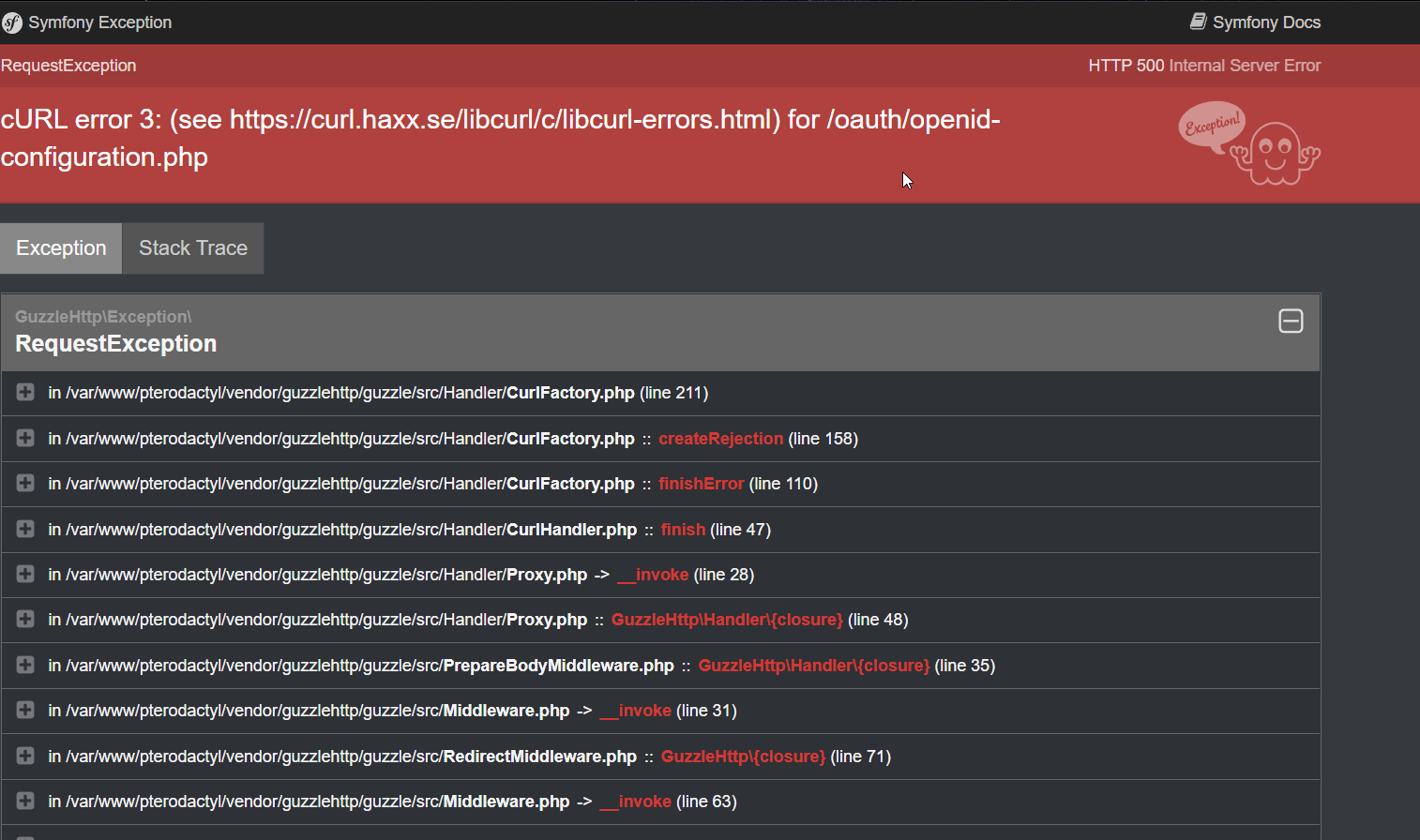
Task: Expand the Middleware.php __invoke line 31 trace
Action: click(25, 711)
